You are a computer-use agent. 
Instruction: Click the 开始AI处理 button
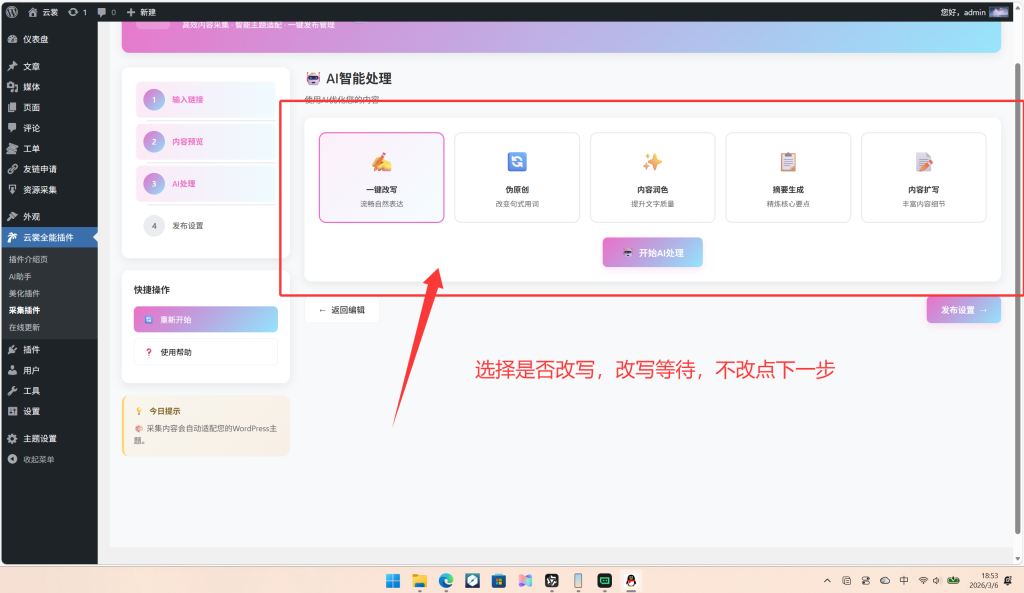pyautogui.click(x=652, y=252)
